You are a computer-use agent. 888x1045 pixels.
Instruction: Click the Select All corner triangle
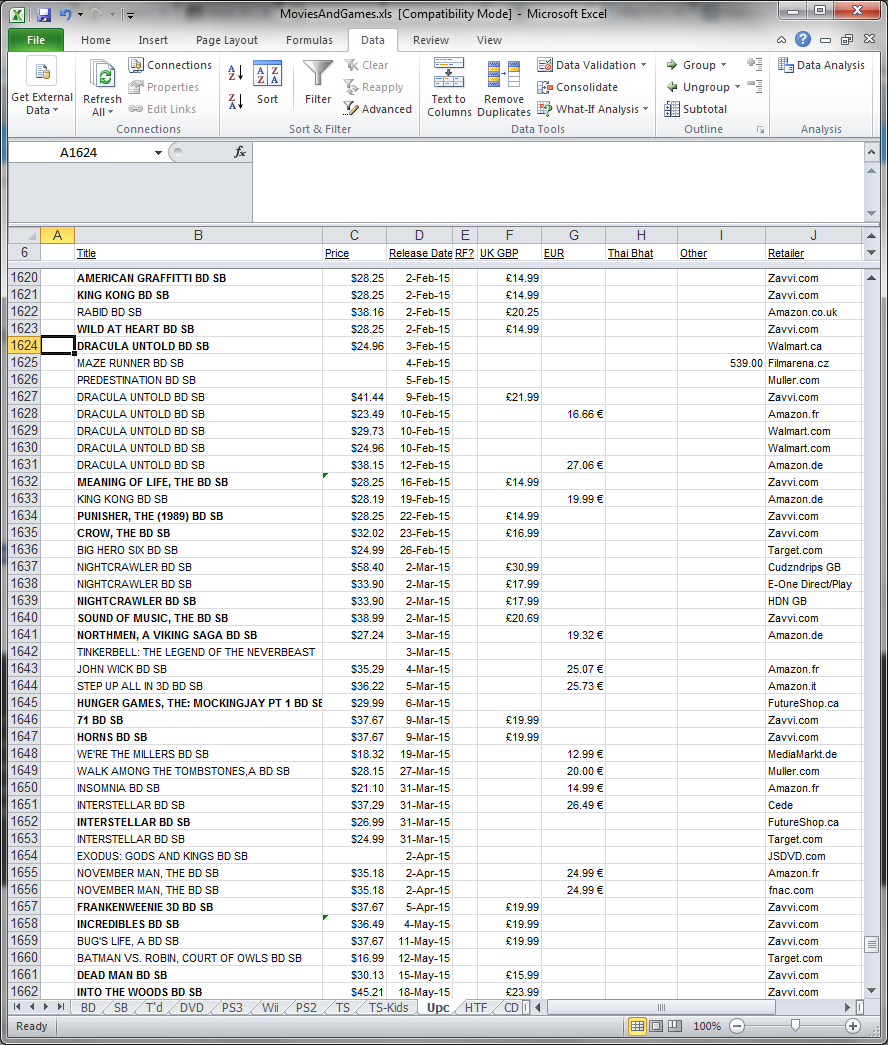[x=24, y=235]
